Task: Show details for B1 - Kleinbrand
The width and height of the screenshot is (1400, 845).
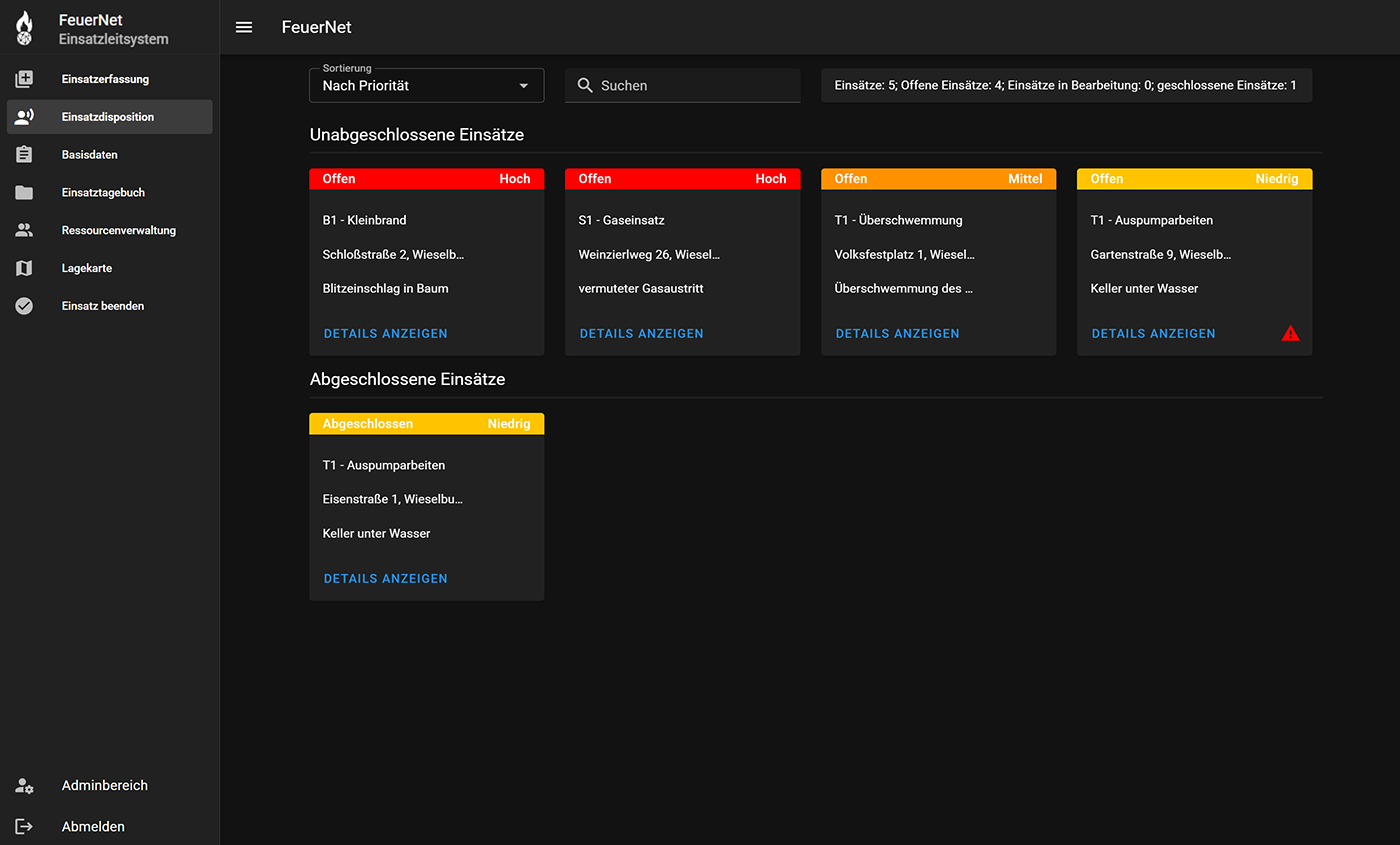Action: pos(385,334)
